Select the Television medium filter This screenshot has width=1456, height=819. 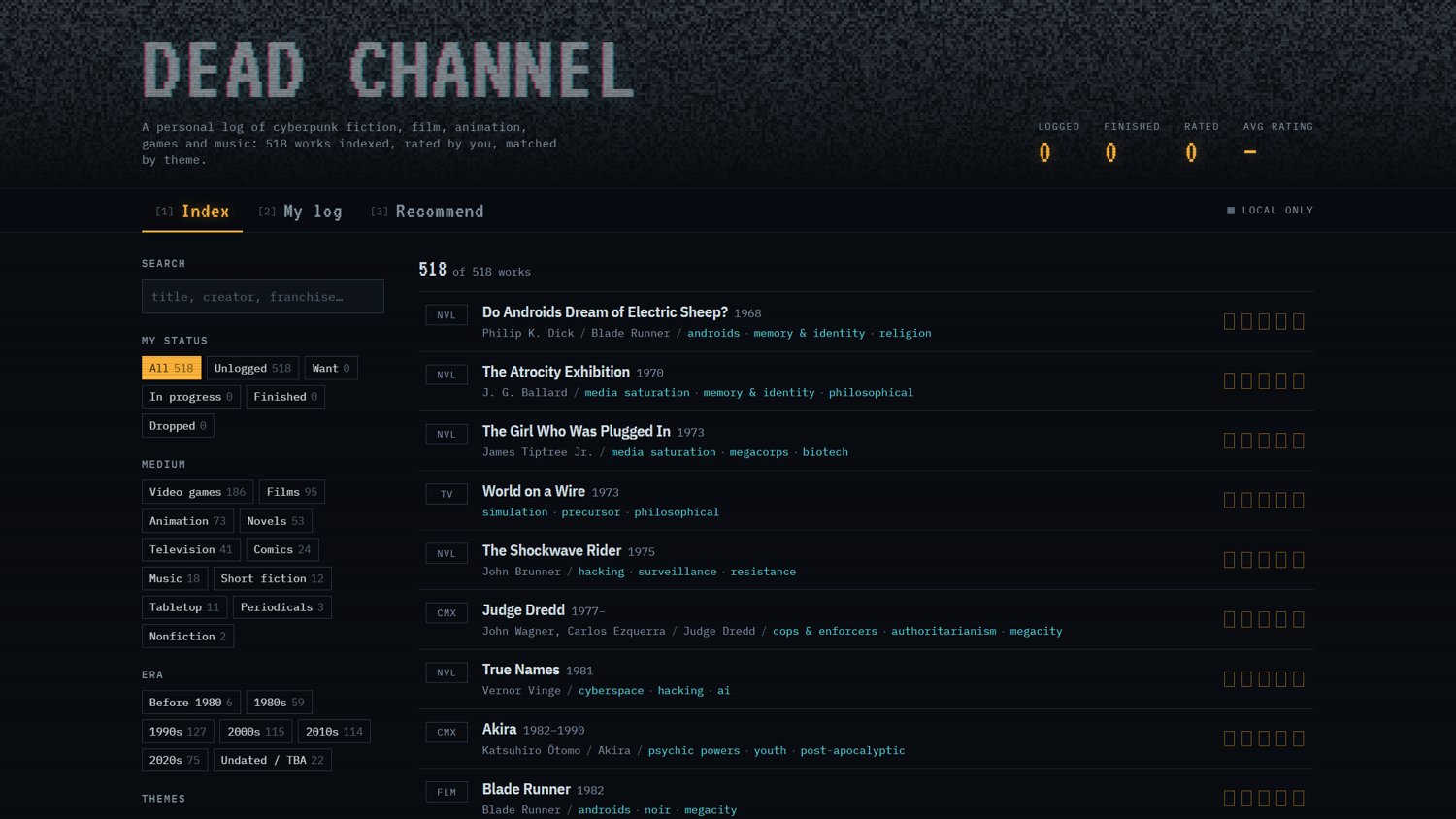coord(191,549)
